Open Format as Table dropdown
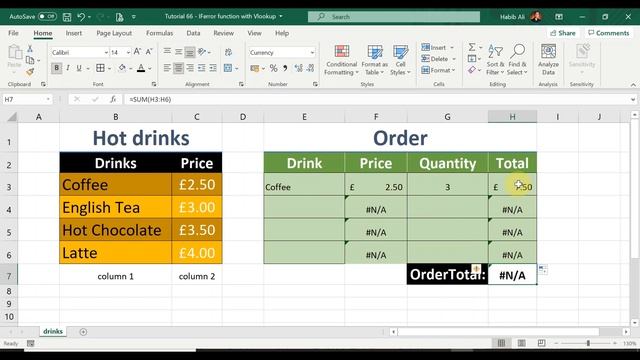This screenshot has width=640, height=360. tap(374, 60)
